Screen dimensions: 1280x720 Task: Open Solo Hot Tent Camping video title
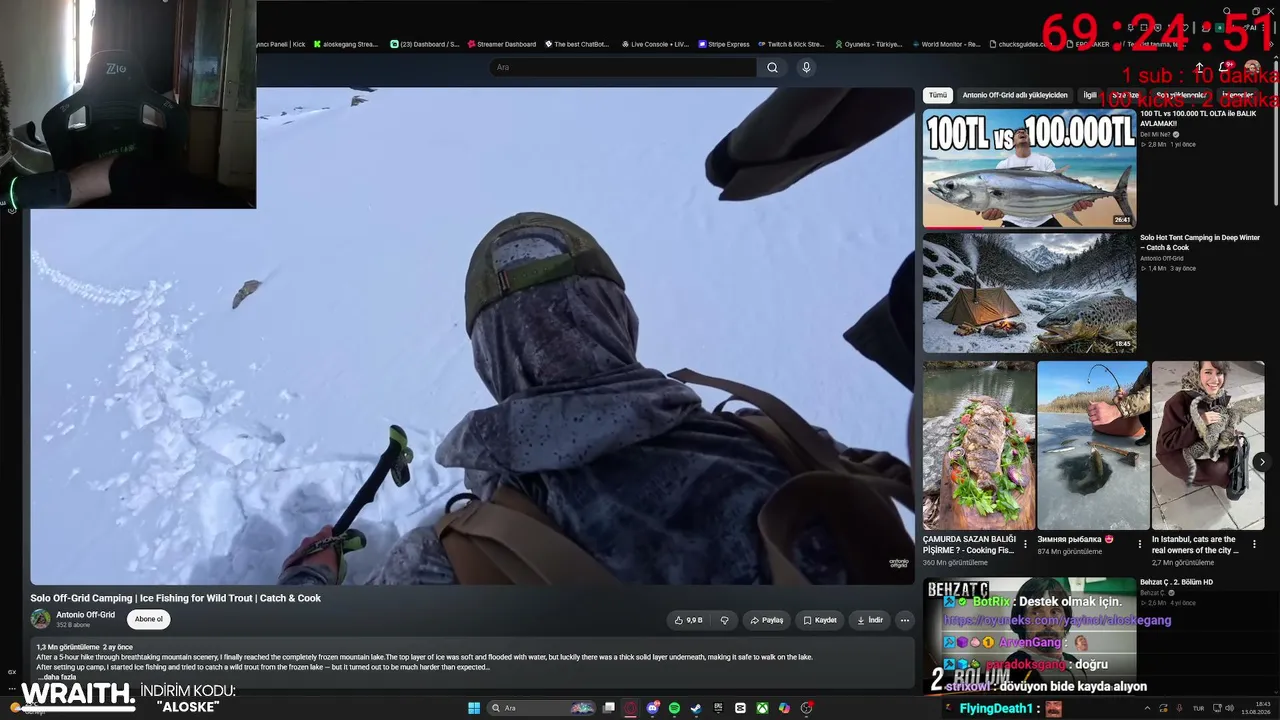tap(1200, 243)
